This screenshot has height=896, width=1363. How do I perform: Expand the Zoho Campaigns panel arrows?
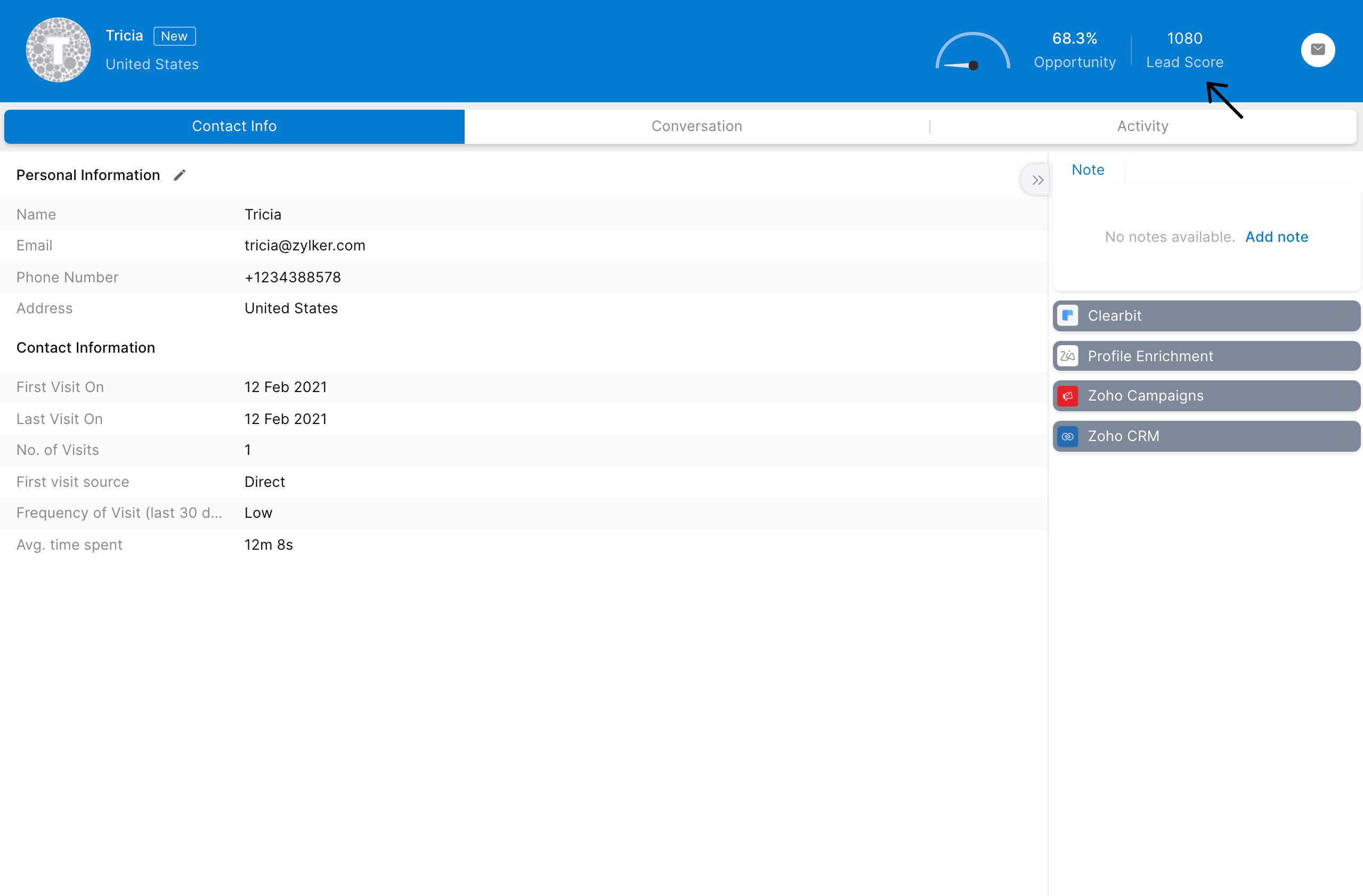(x=1342, y=396)
